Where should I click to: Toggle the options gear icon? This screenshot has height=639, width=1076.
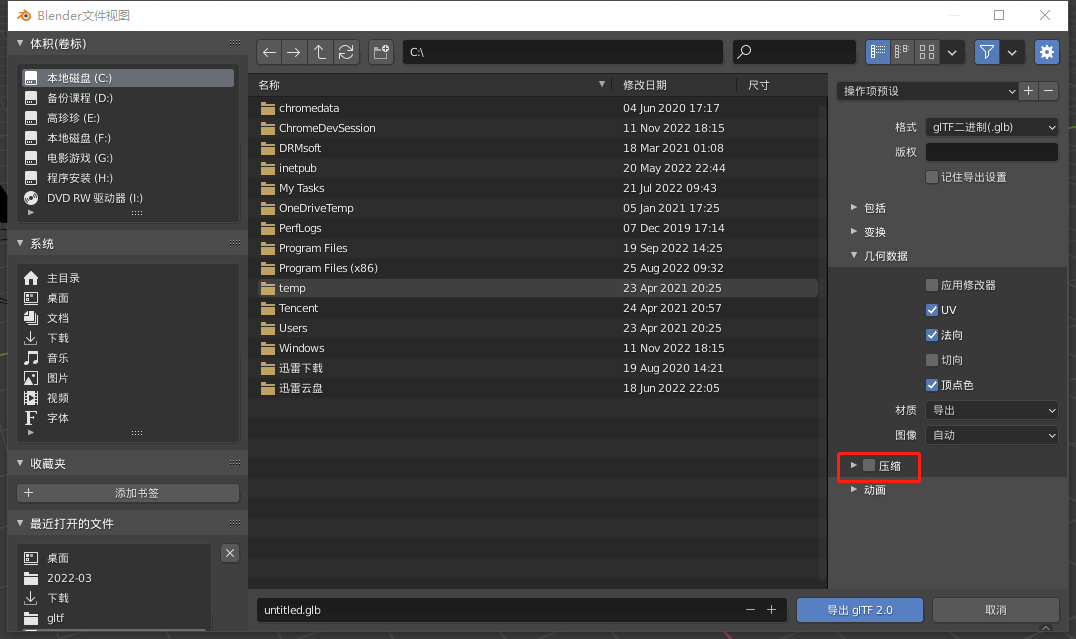click(1046, 52)
